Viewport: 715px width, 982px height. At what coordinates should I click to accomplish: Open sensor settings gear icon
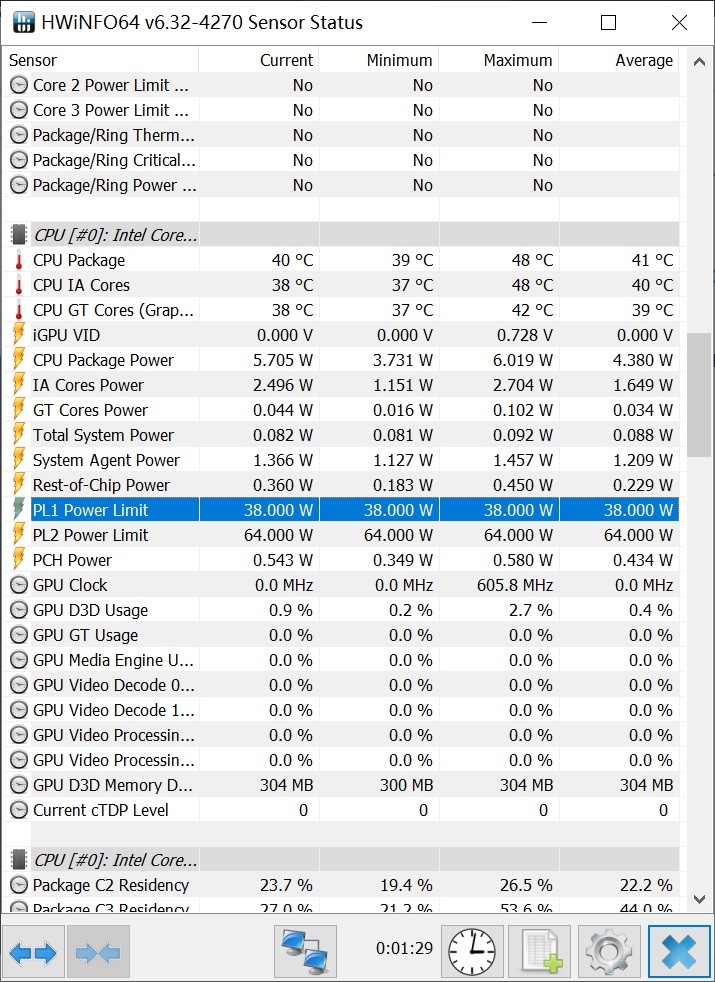pos(608,951)
